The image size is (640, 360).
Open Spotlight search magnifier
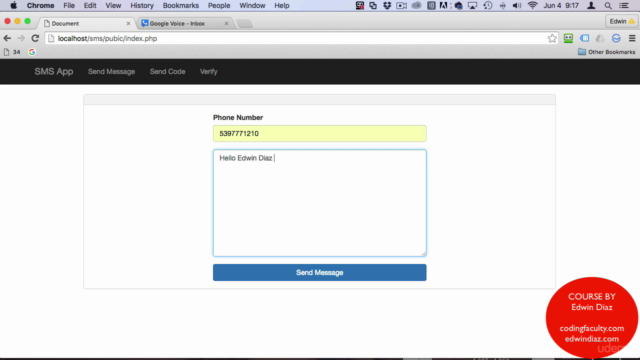pyautogui.click(x=608, y=5)
